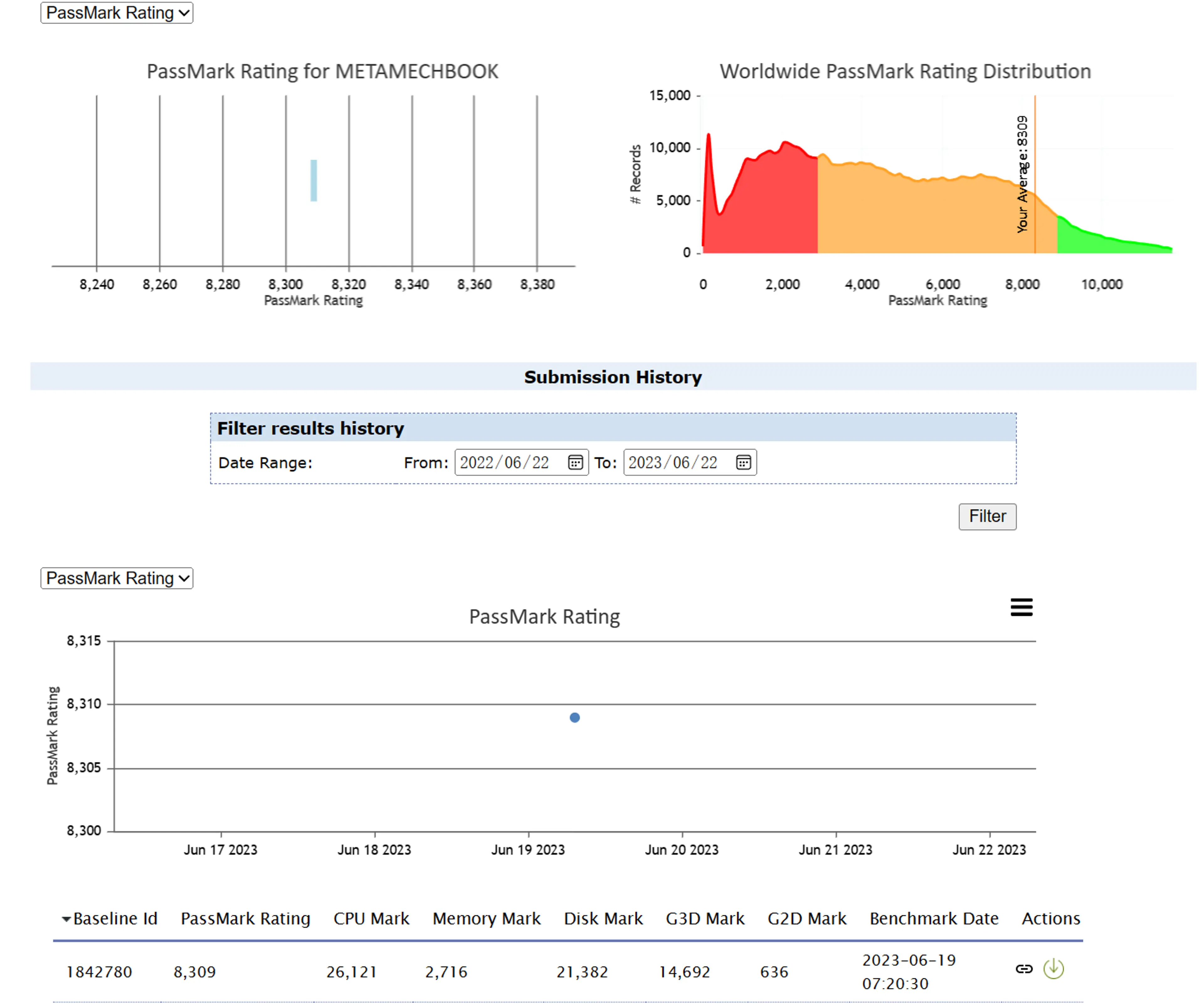Sort table by CPU Mark column

(371, 919)
